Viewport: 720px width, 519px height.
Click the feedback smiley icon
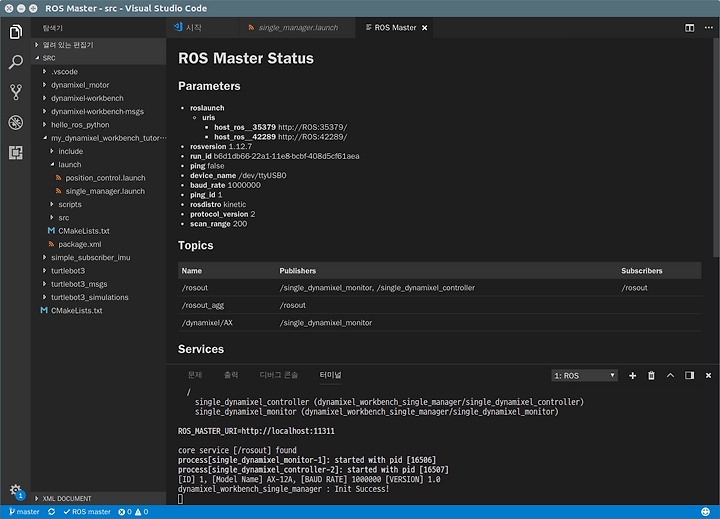click(x=706, y=512)
